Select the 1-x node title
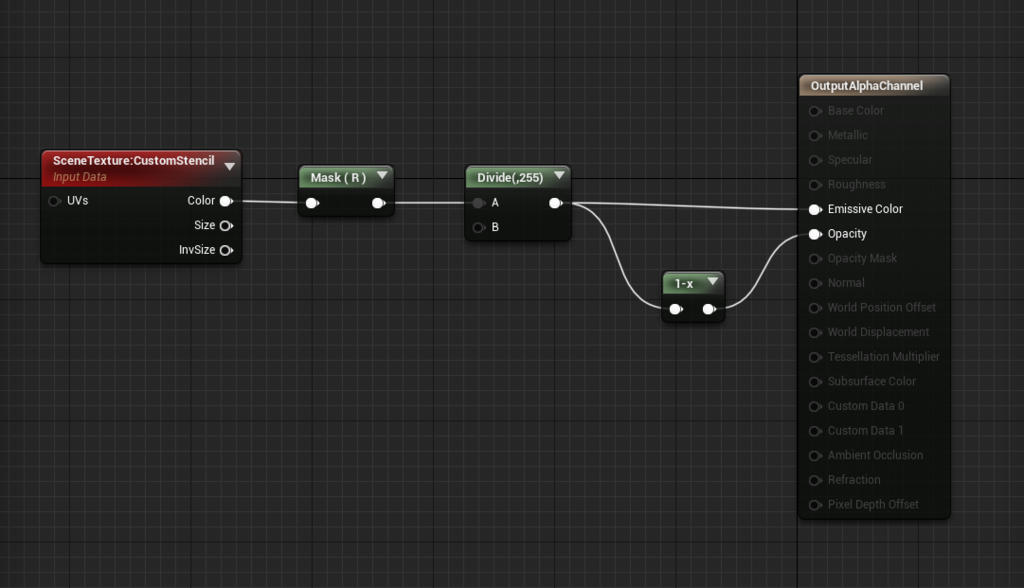1024x588 pixels. (x=684, y=284)
